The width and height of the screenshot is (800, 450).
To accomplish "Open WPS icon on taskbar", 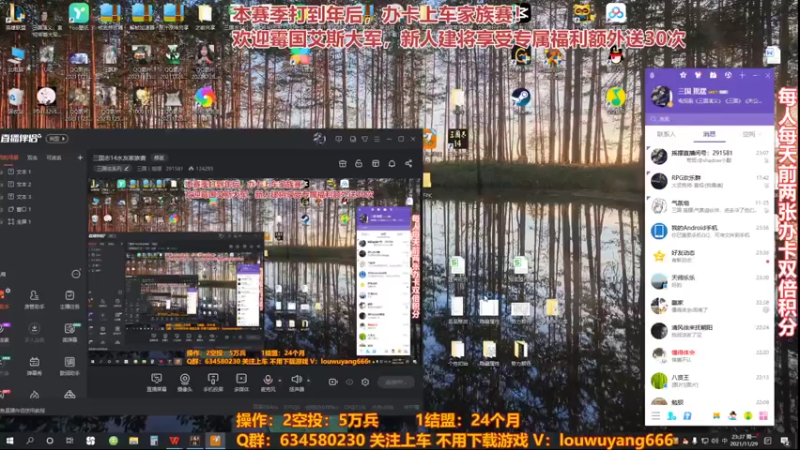I will 174,440.
